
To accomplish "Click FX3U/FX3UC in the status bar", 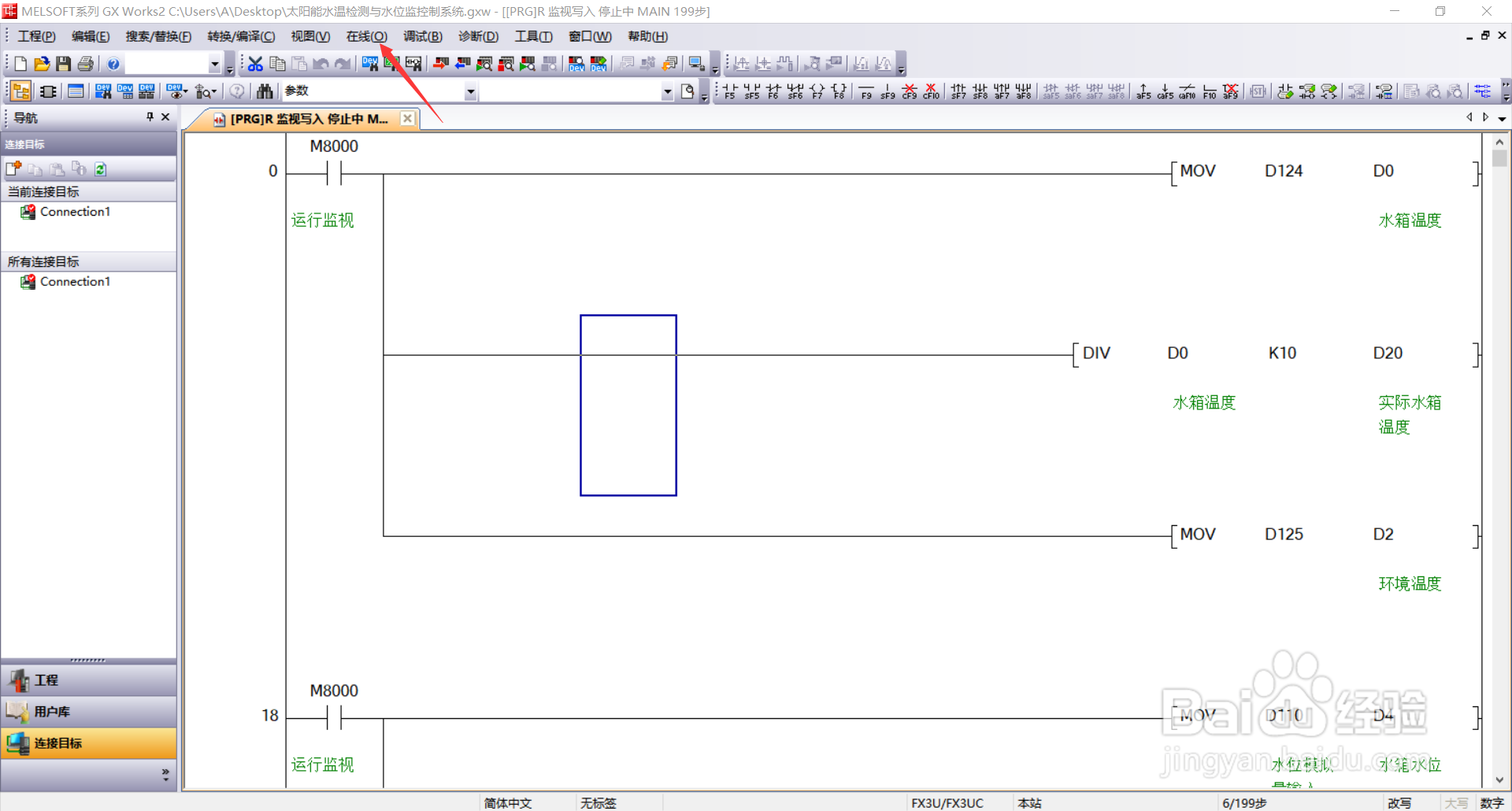I will pos(947,803).
